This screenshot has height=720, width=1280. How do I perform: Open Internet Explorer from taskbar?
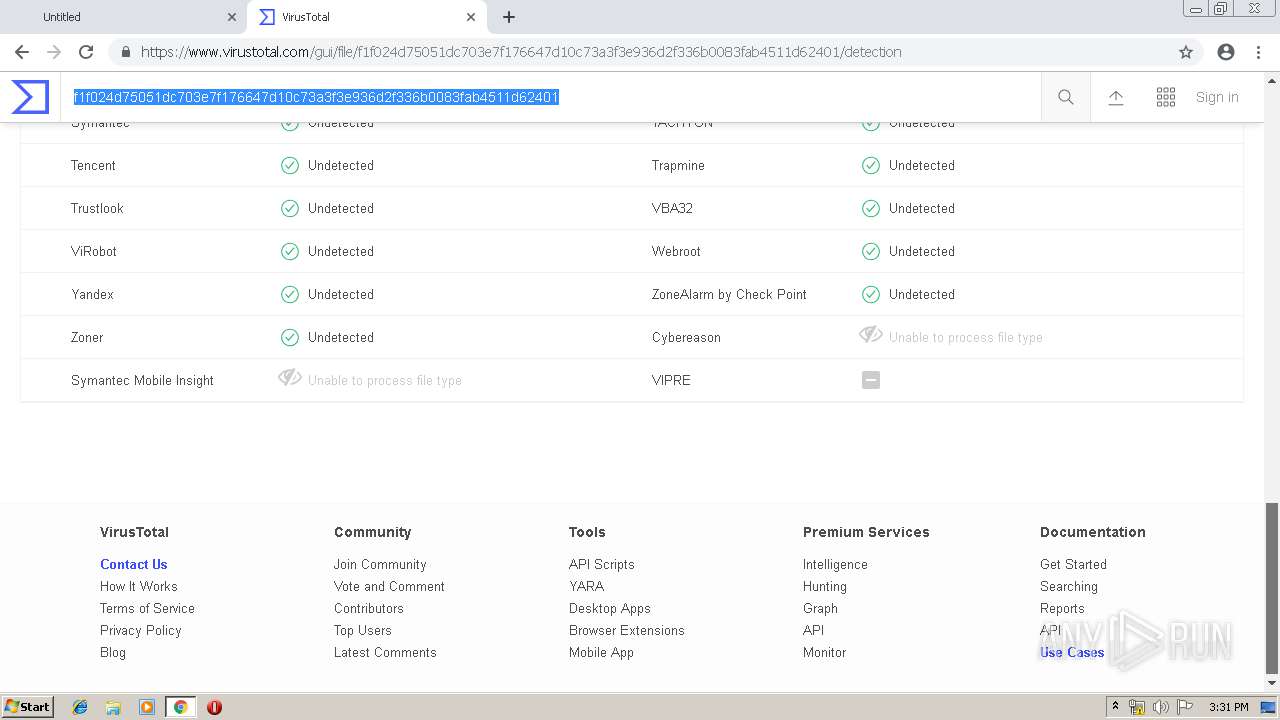point(80,707)
